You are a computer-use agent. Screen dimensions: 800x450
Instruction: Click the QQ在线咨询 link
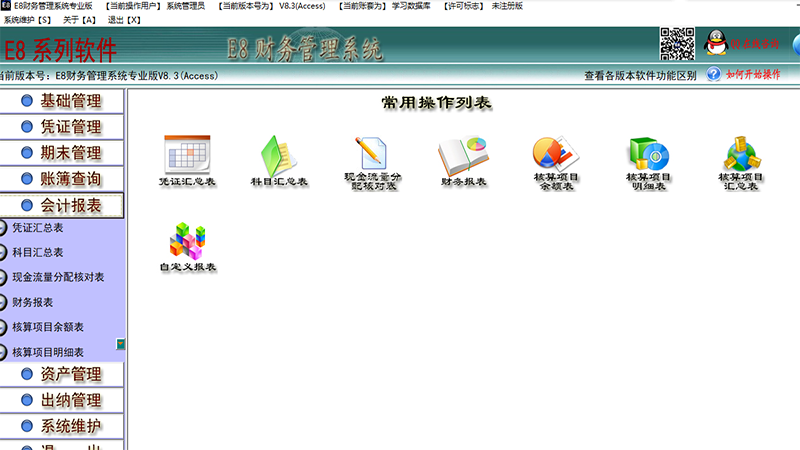click(x=755, y=44)
